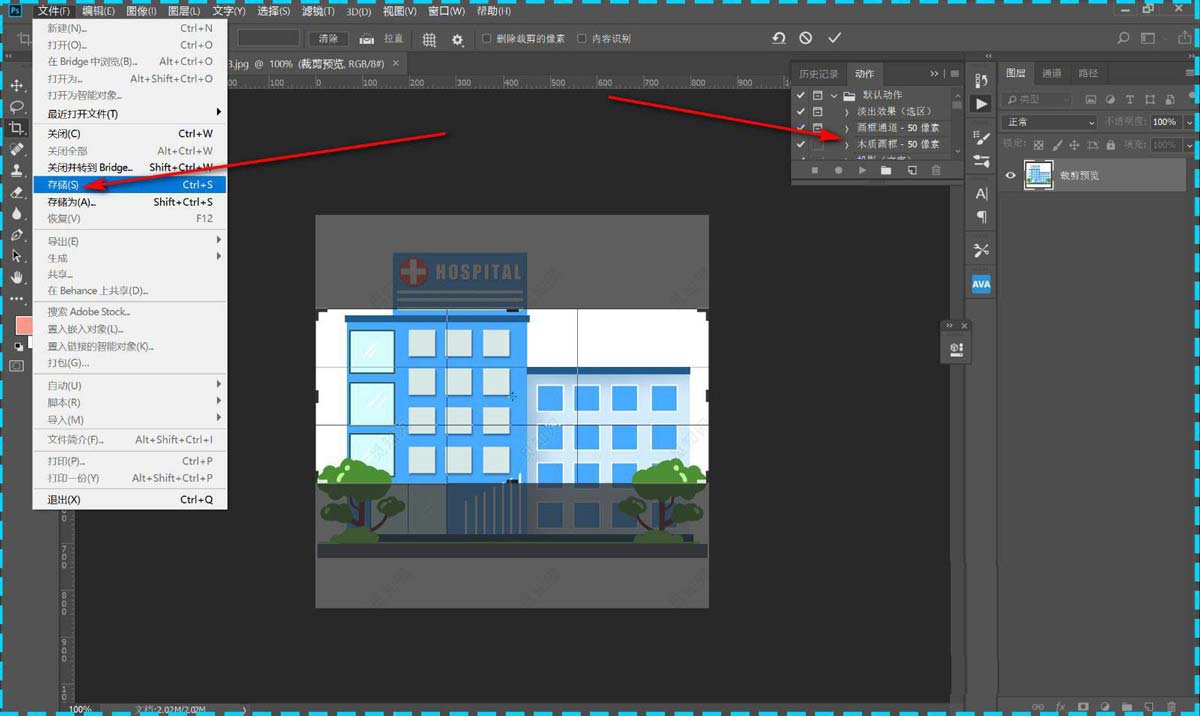Screen dimensions: 1200x716
Task: Switch to the 历史记录 tab
Action: coord(819,73)
